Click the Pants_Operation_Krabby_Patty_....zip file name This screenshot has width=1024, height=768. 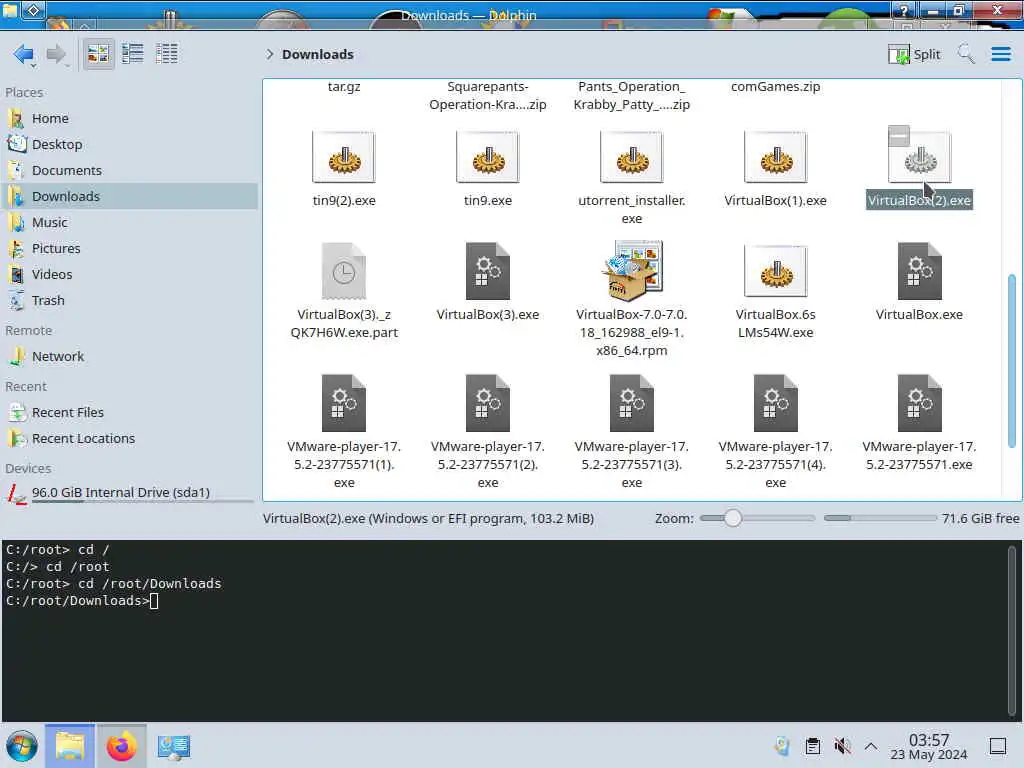click(632, 95)
